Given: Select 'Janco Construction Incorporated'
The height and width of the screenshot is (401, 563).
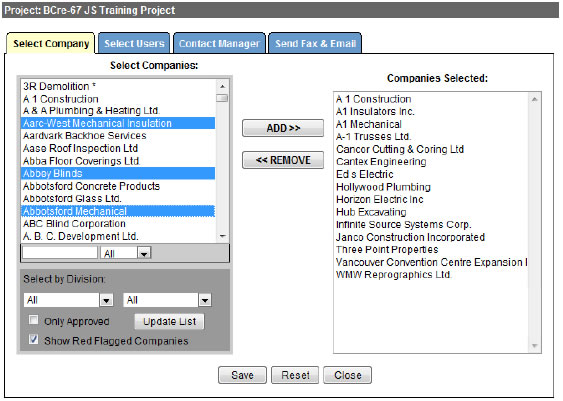Looking at the screenshot, I should (x=431, y=237).
